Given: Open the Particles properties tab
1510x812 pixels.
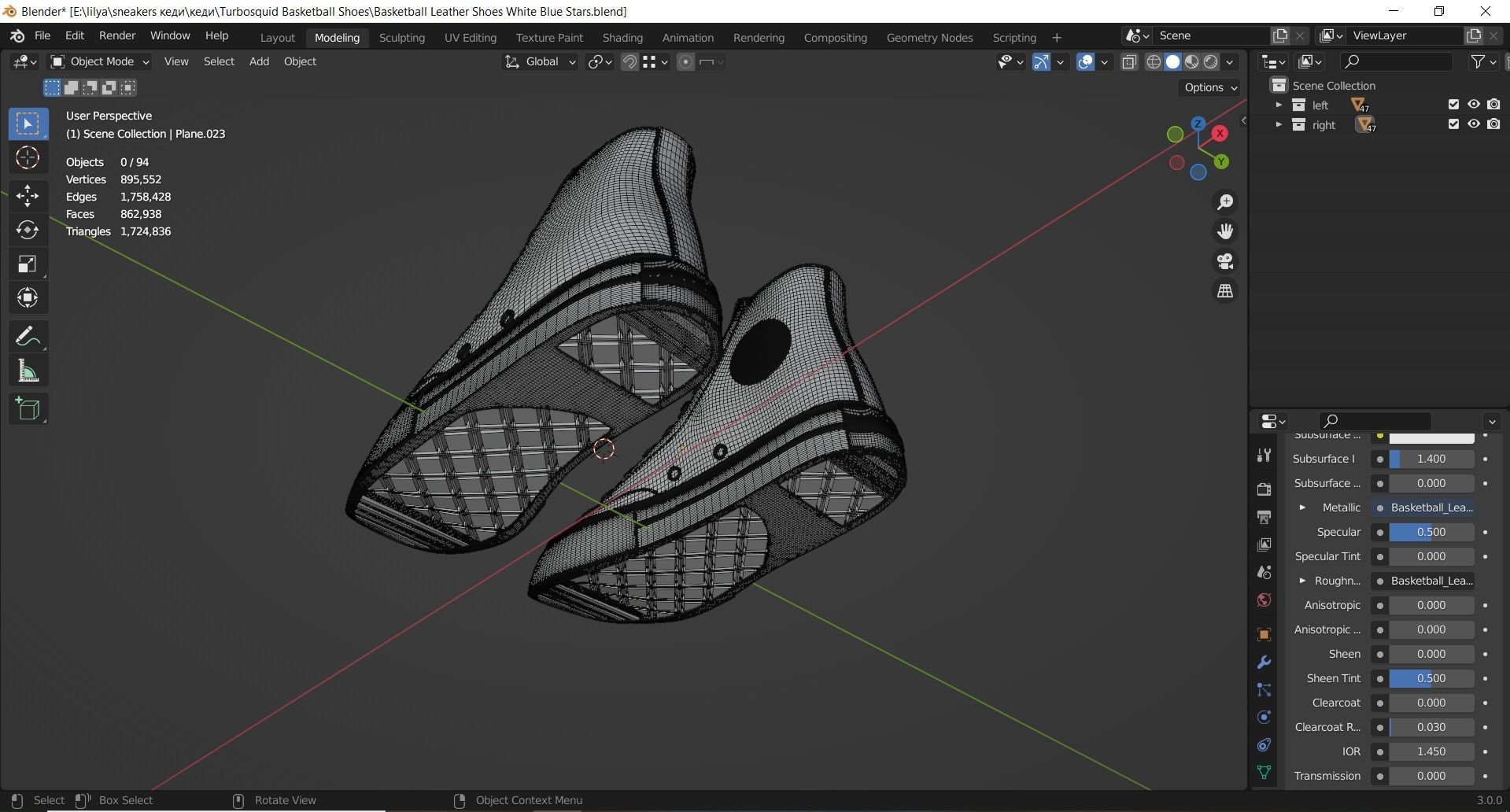Looking at the screenshot, I should [x=1264, y=690].
